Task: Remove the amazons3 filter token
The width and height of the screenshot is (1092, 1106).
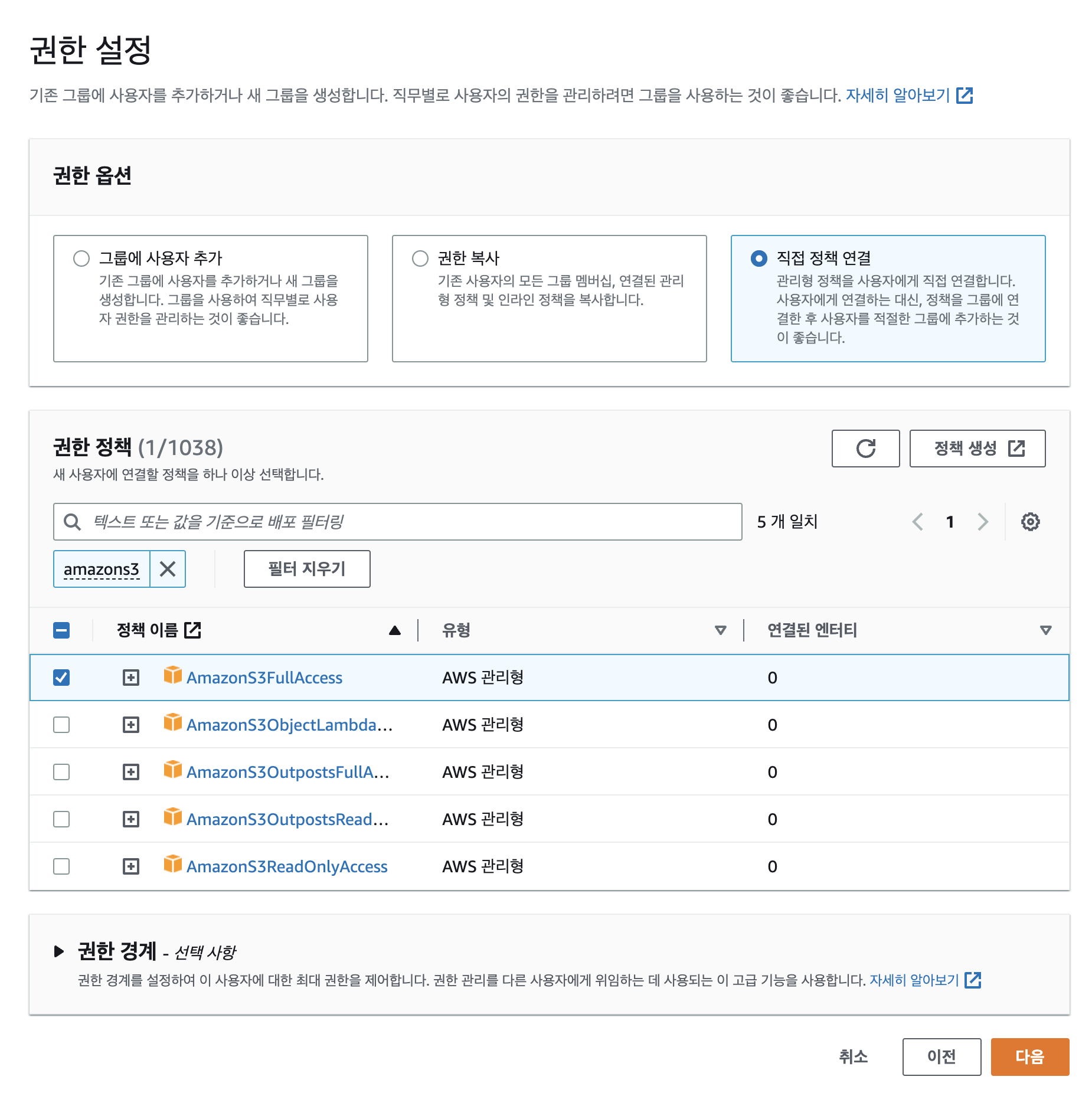Action: (x=168, y=569)
